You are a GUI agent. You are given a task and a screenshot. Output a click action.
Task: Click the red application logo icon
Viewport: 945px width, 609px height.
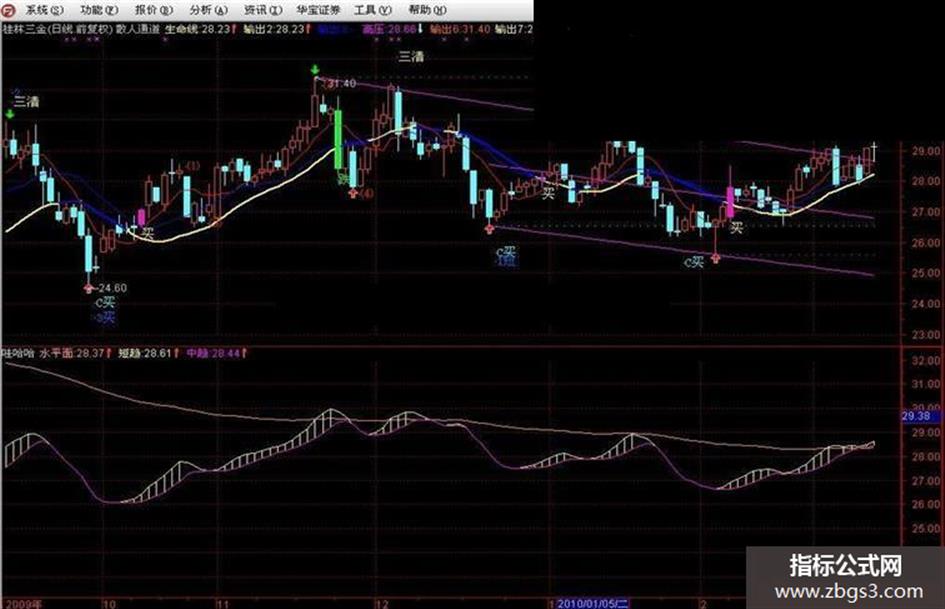9,10
